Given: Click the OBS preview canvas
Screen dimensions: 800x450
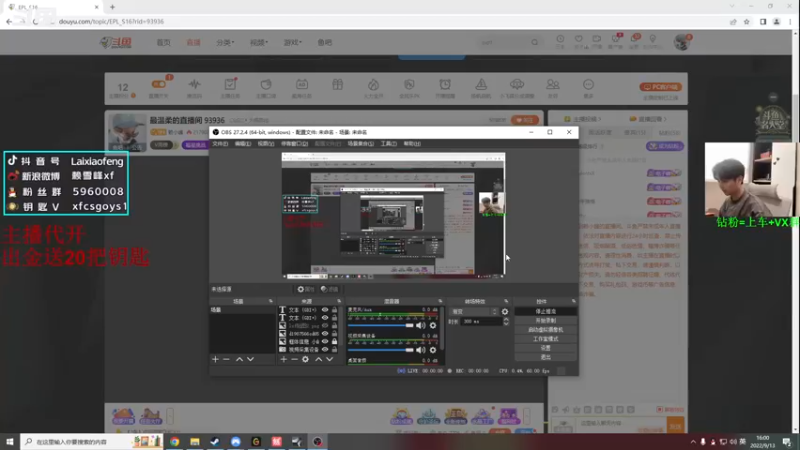Looking at the screenshot, I should click(x=393, y=215).
